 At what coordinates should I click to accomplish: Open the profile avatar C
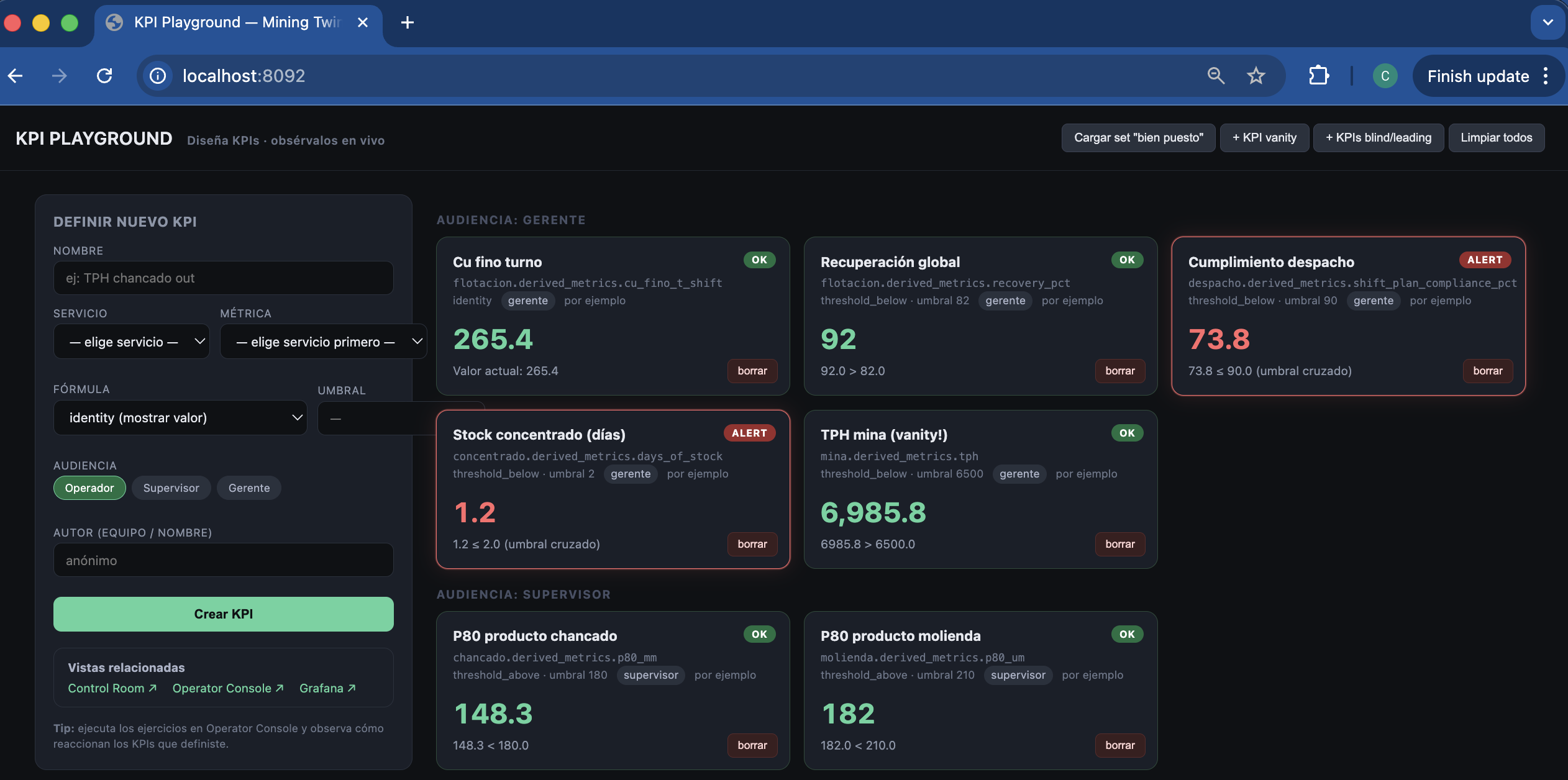1385,76
